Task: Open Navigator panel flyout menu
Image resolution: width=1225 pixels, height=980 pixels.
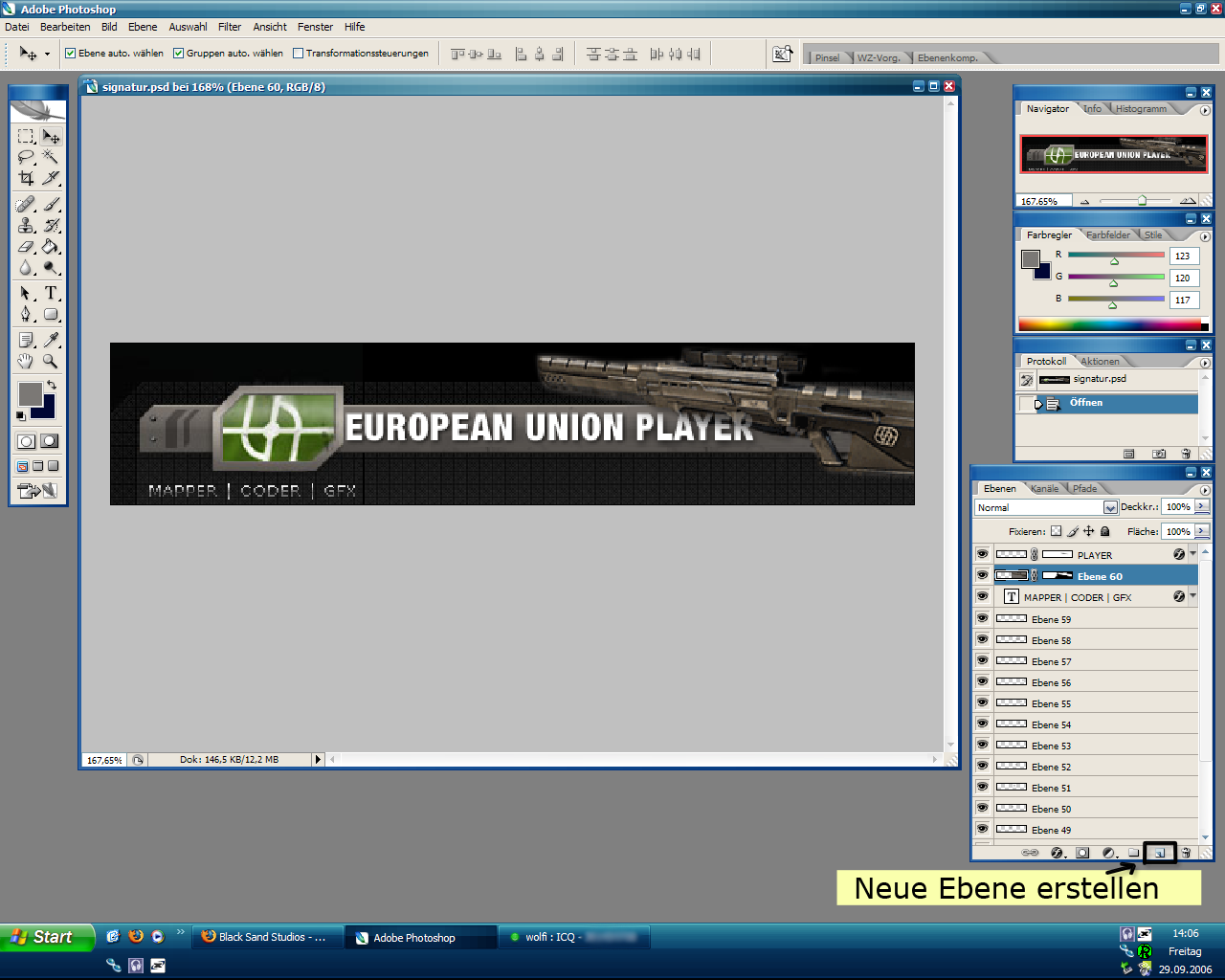Action: [x=1205, y=110]
